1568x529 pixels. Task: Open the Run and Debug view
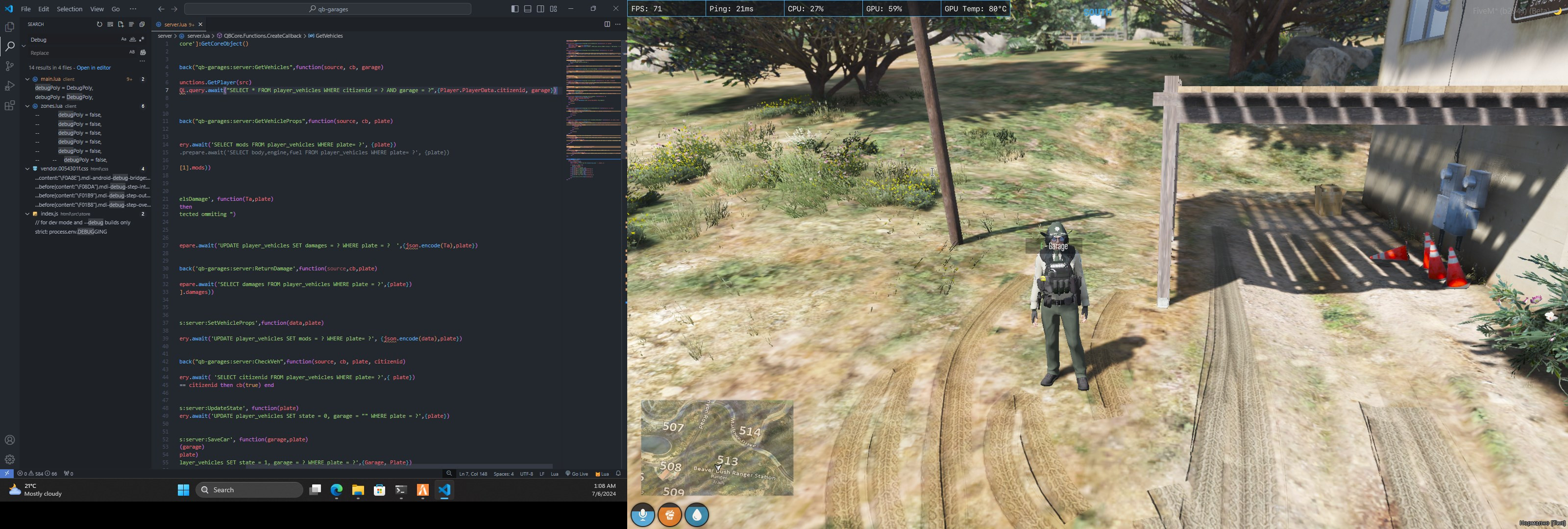click(x=10, y=86)
